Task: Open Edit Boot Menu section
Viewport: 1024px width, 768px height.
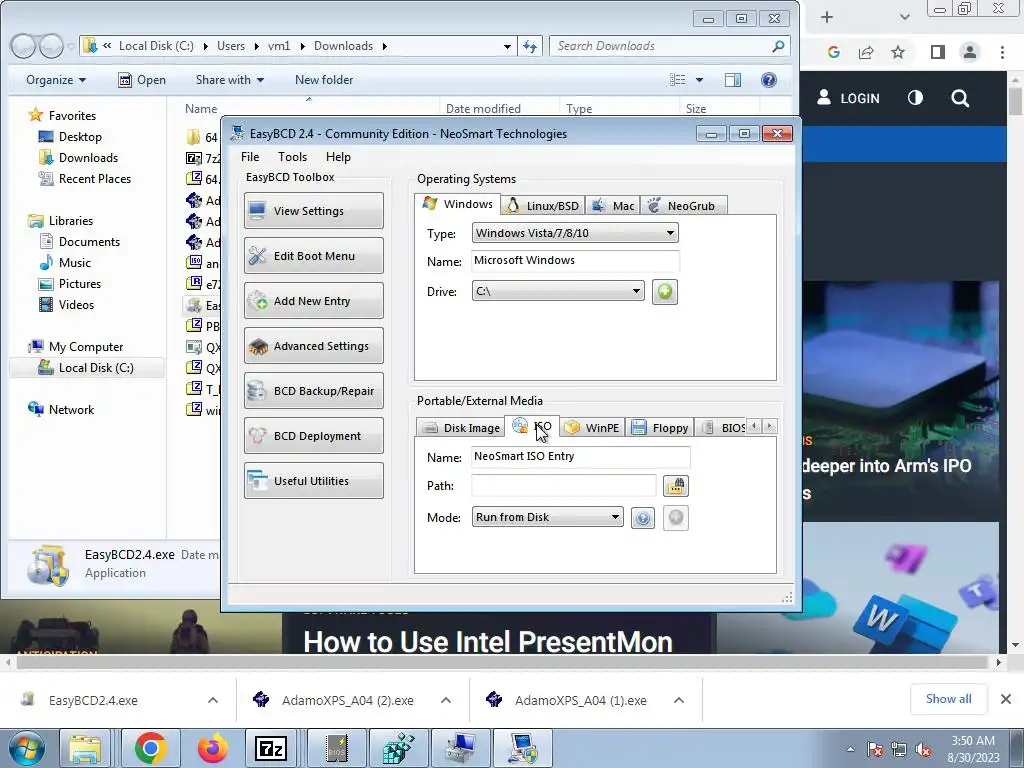Action: coord(313,255)
